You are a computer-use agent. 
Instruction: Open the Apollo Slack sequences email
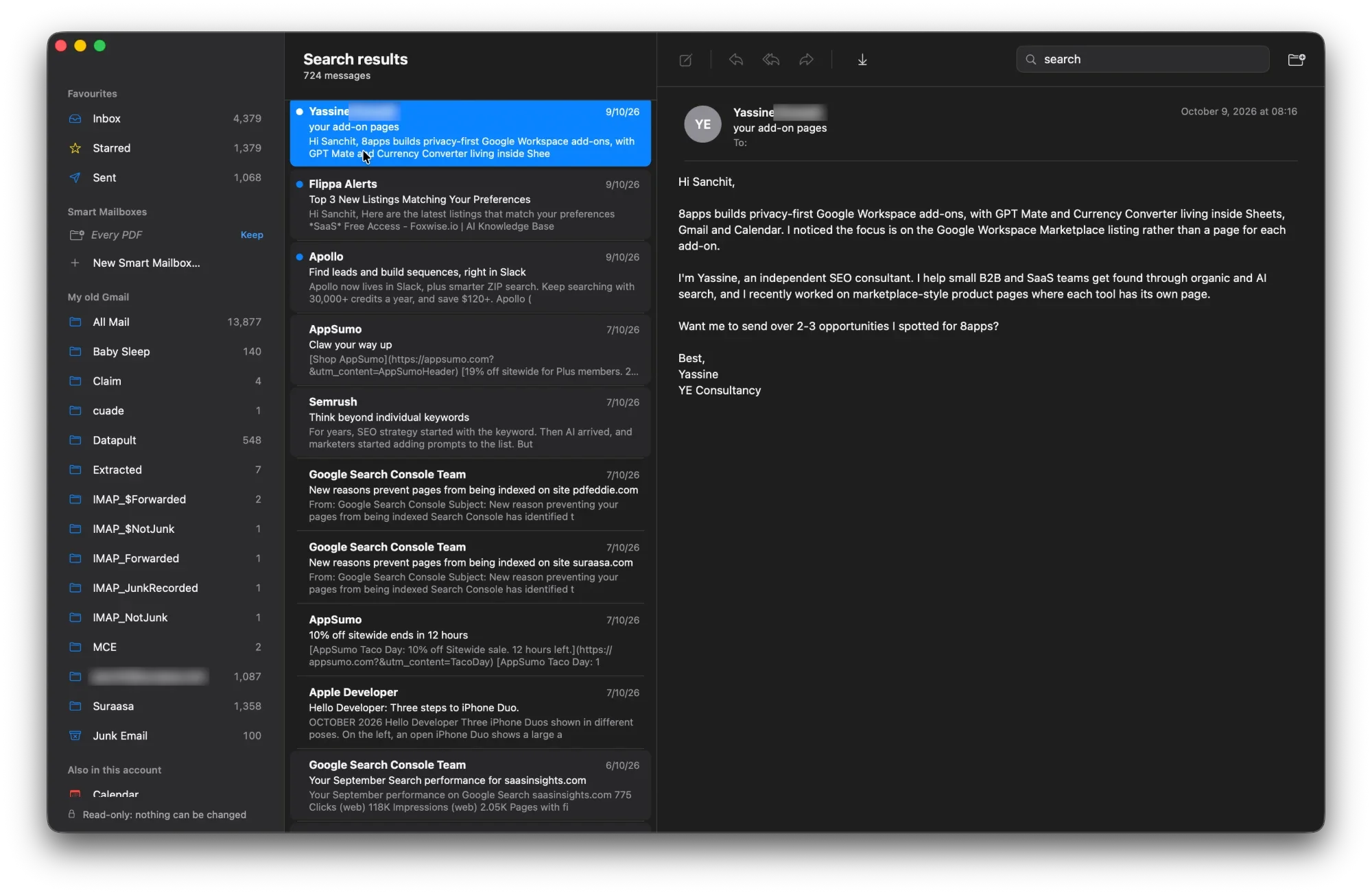pyautogui.click(x=470, y=278)
